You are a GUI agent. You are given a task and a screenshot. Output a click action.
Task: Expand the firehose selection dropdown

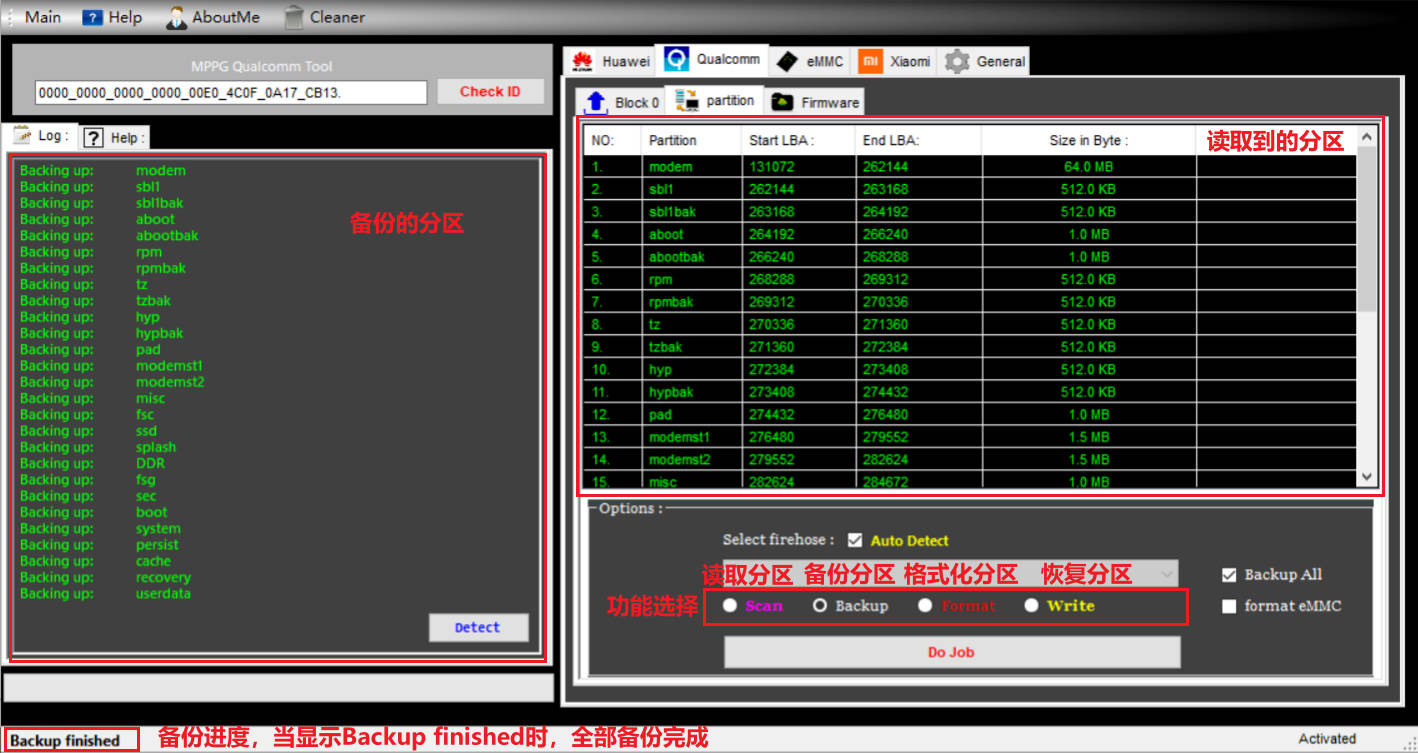click(1166, 573)
